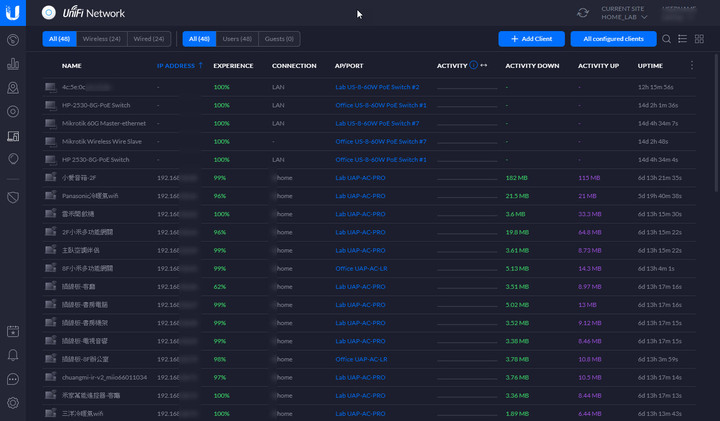Open the Alerts bell icon
This screenshot has height=421, width=720.
click(13, 355)
